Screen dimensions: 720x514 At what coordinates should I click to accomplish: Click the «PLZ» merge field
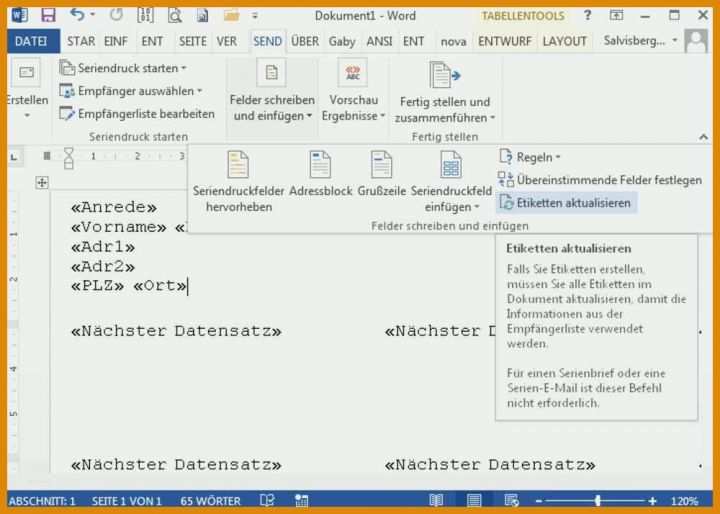[97, 286]
